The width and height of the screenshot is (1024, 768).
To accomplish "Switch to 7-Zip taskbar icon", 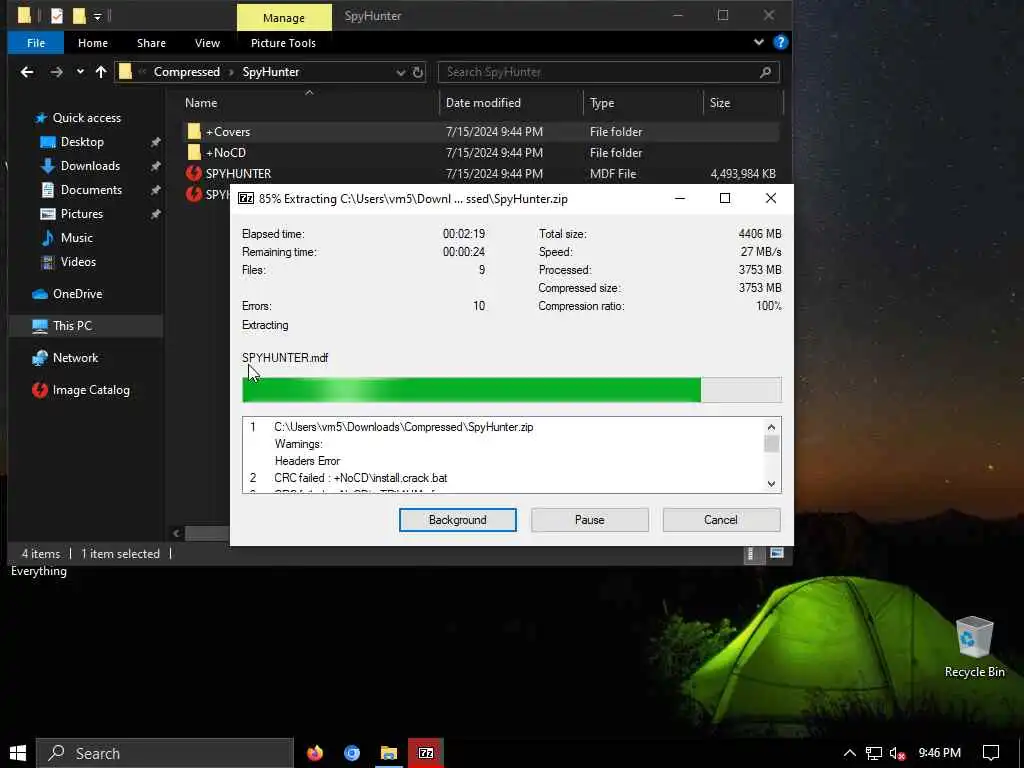I will click(x=426, y=753).
